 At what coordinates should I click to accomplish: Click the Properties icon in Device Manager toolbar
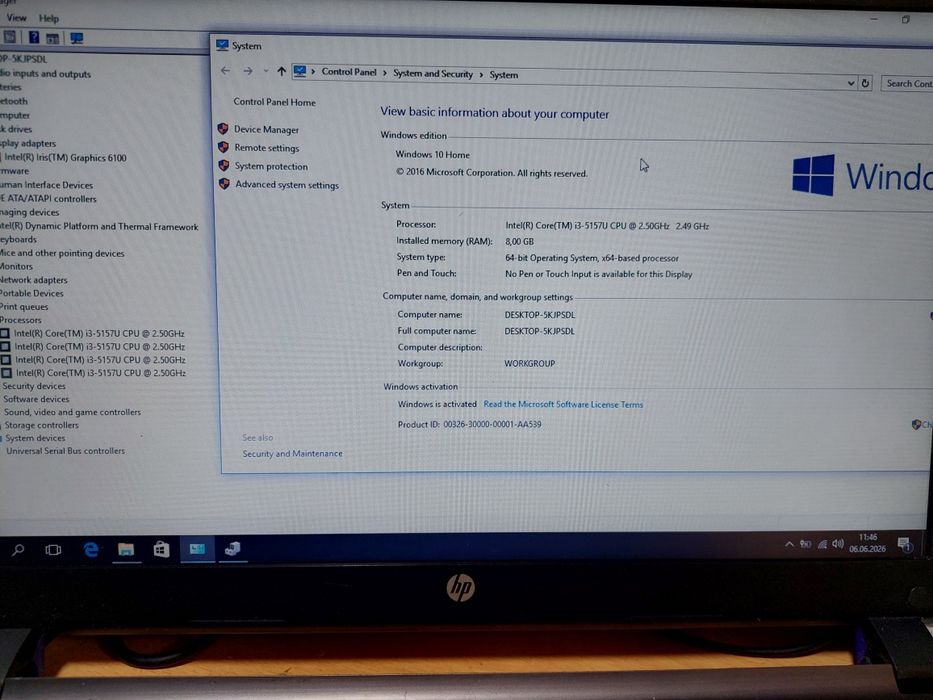point(10,38)
